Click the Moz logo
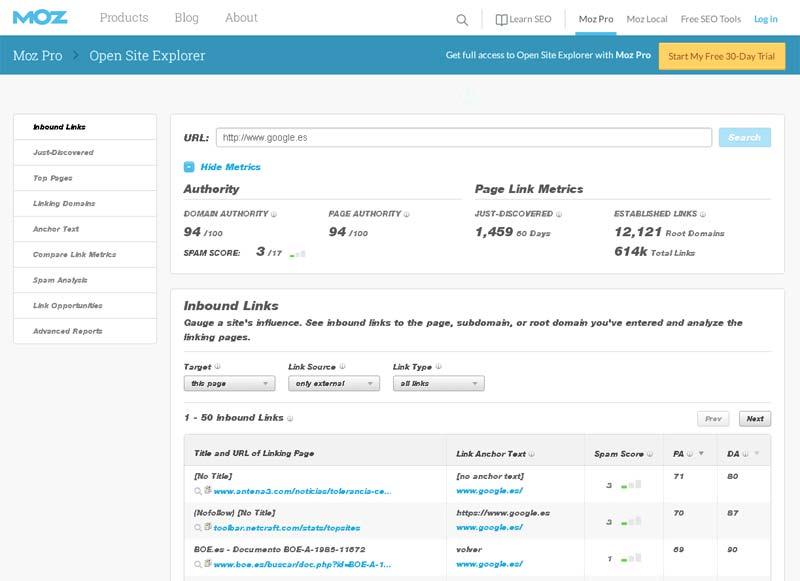800x581 pixels. (x=40, y=18)
